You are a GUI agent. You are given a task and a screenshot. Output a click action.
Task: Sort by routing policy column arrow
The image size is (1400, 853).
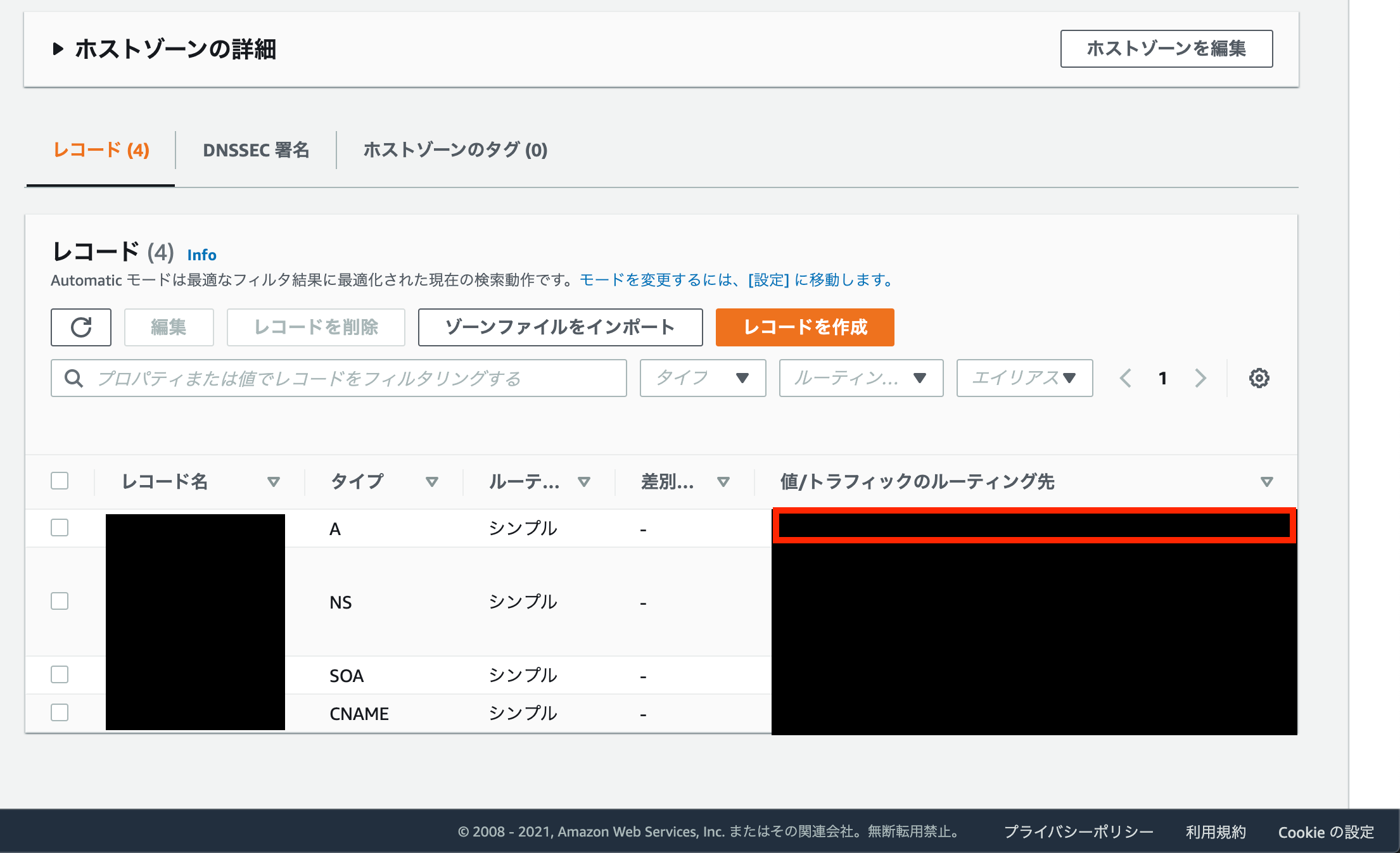584,482
